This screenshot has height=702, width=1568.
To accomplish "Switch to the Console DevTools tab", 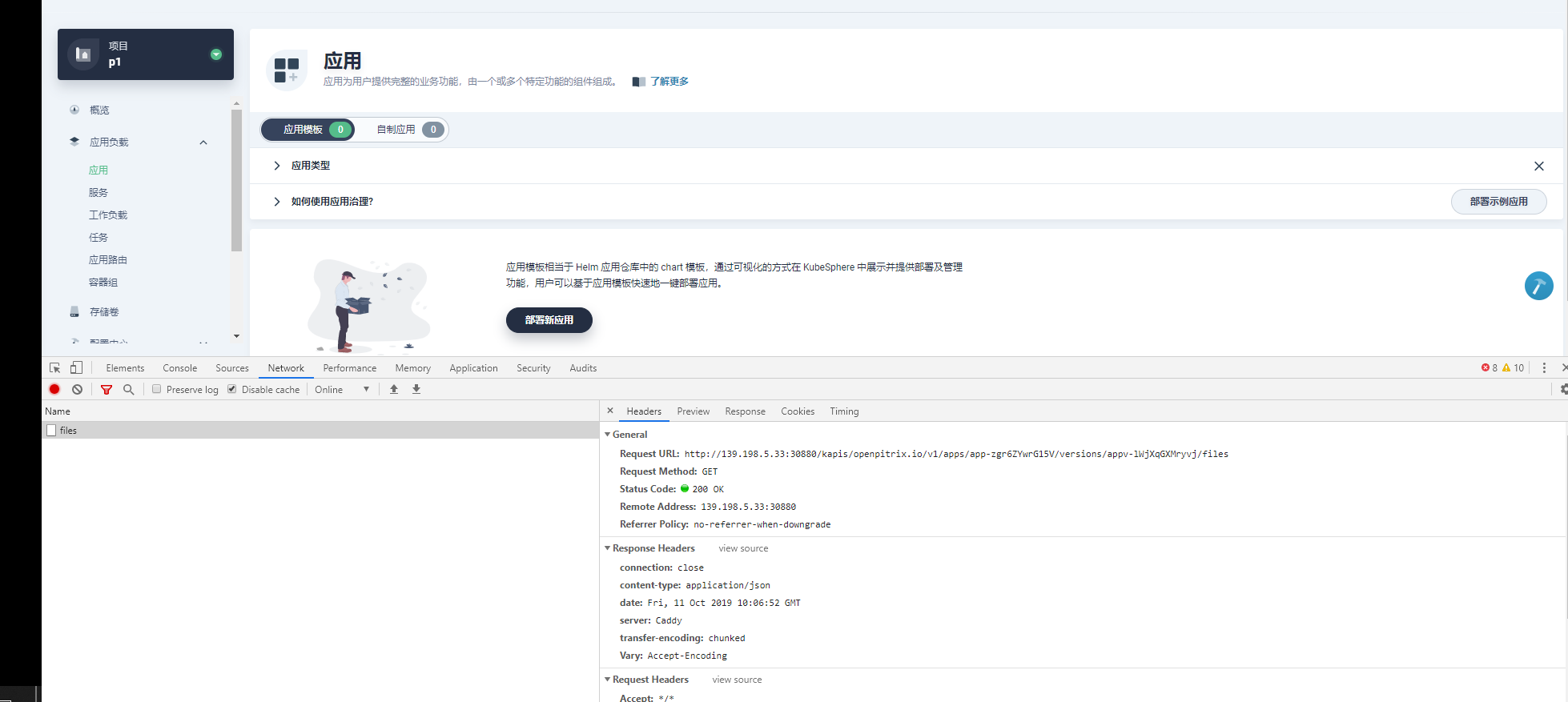I will coord(179,368).
